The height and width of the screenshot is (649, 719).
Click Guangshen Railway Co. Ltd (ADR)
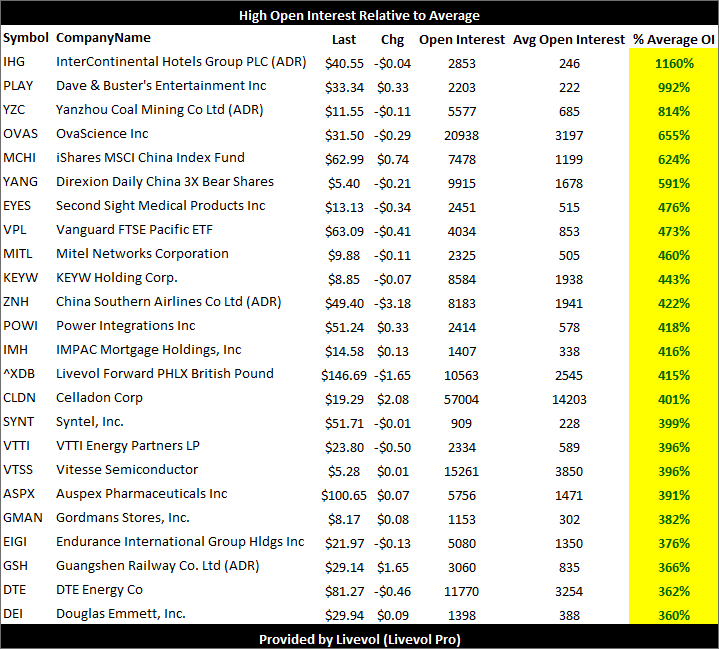click(158, 566)
